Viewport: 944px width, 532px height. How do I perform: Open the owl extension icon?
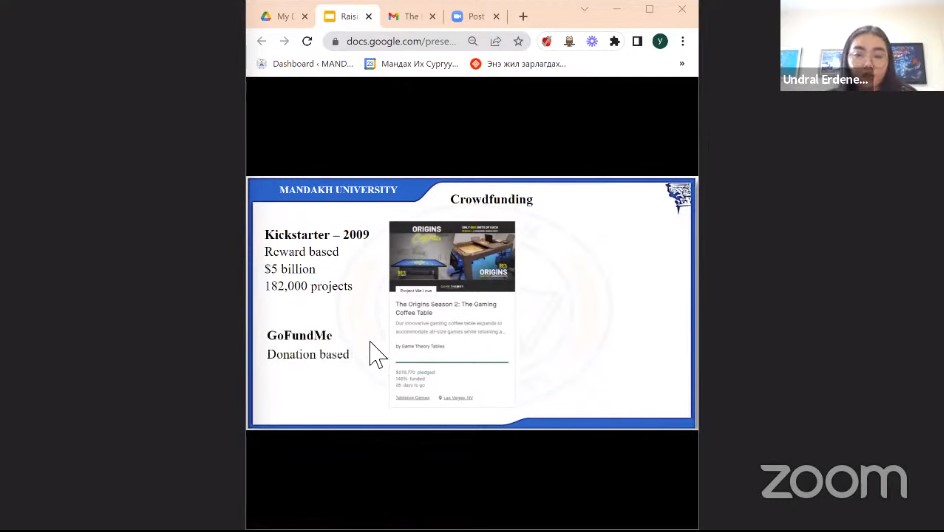click(569, 41)
